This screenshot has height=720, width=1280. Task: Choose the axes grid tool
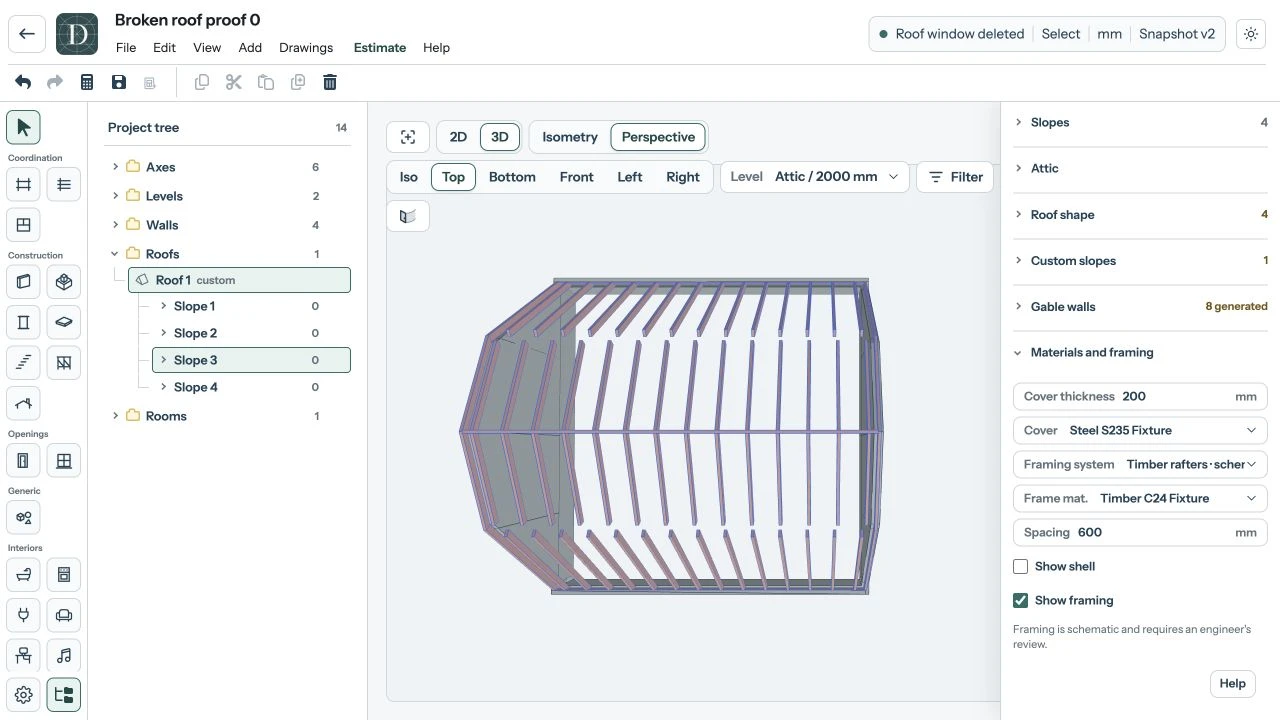click(24, 184)
